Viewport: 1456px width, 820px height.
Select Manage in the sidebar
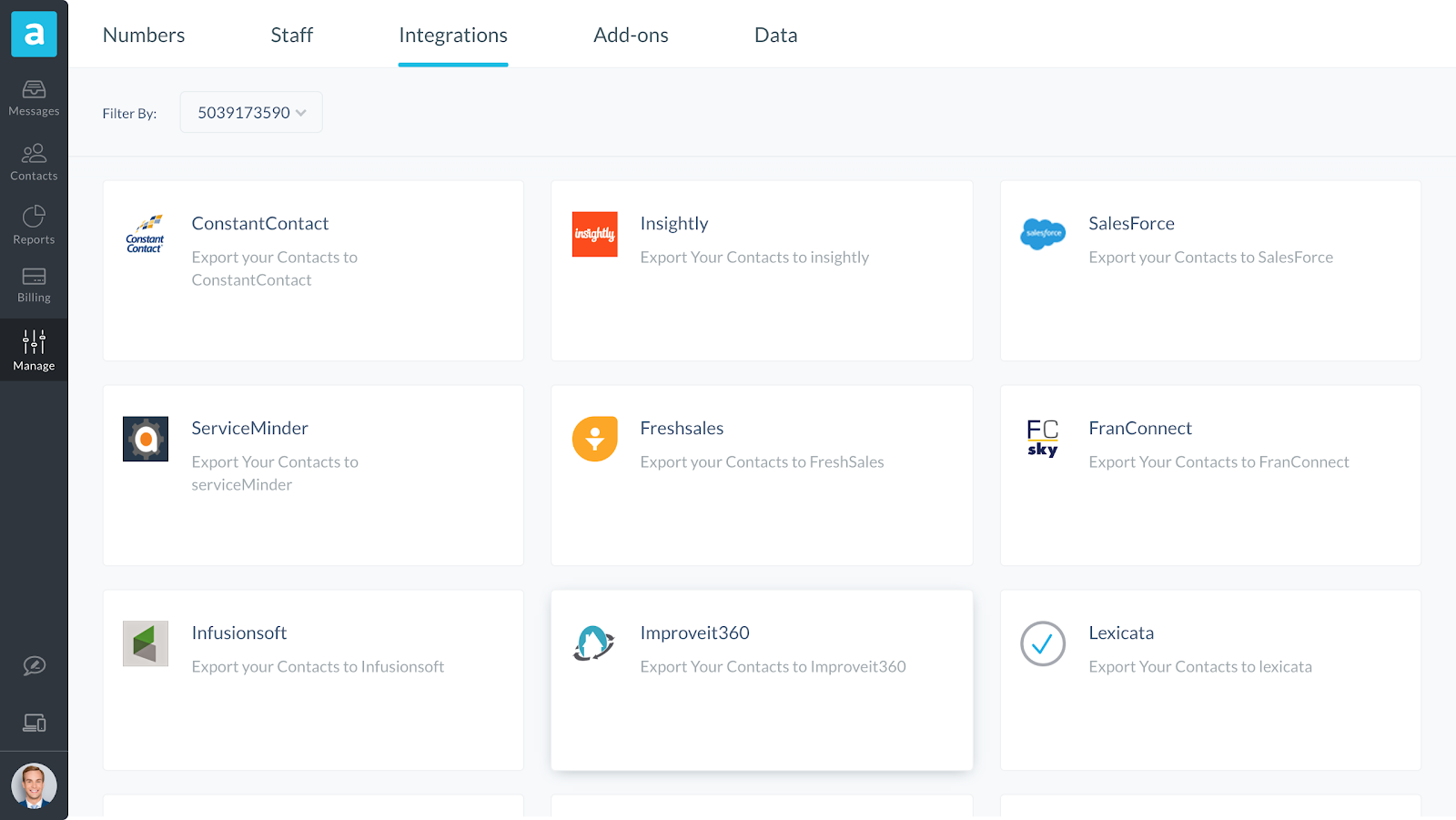34,350
